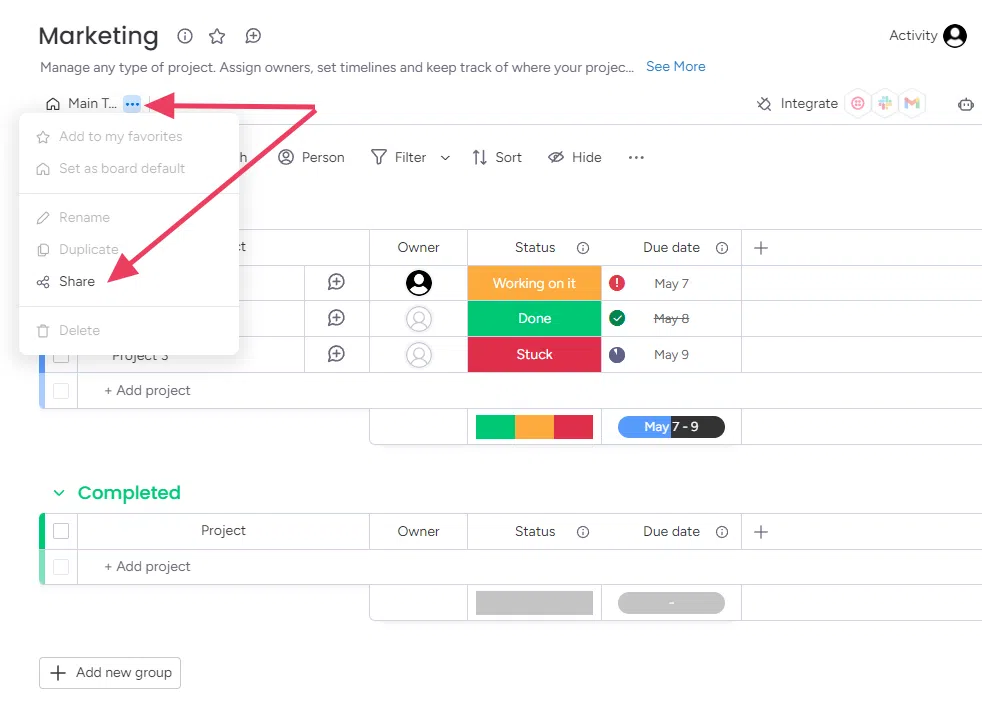This screenshot has width=982, height=711.
Task: Tick the checkbox beside Add project in Completed
Action: [x=61, y=567]
